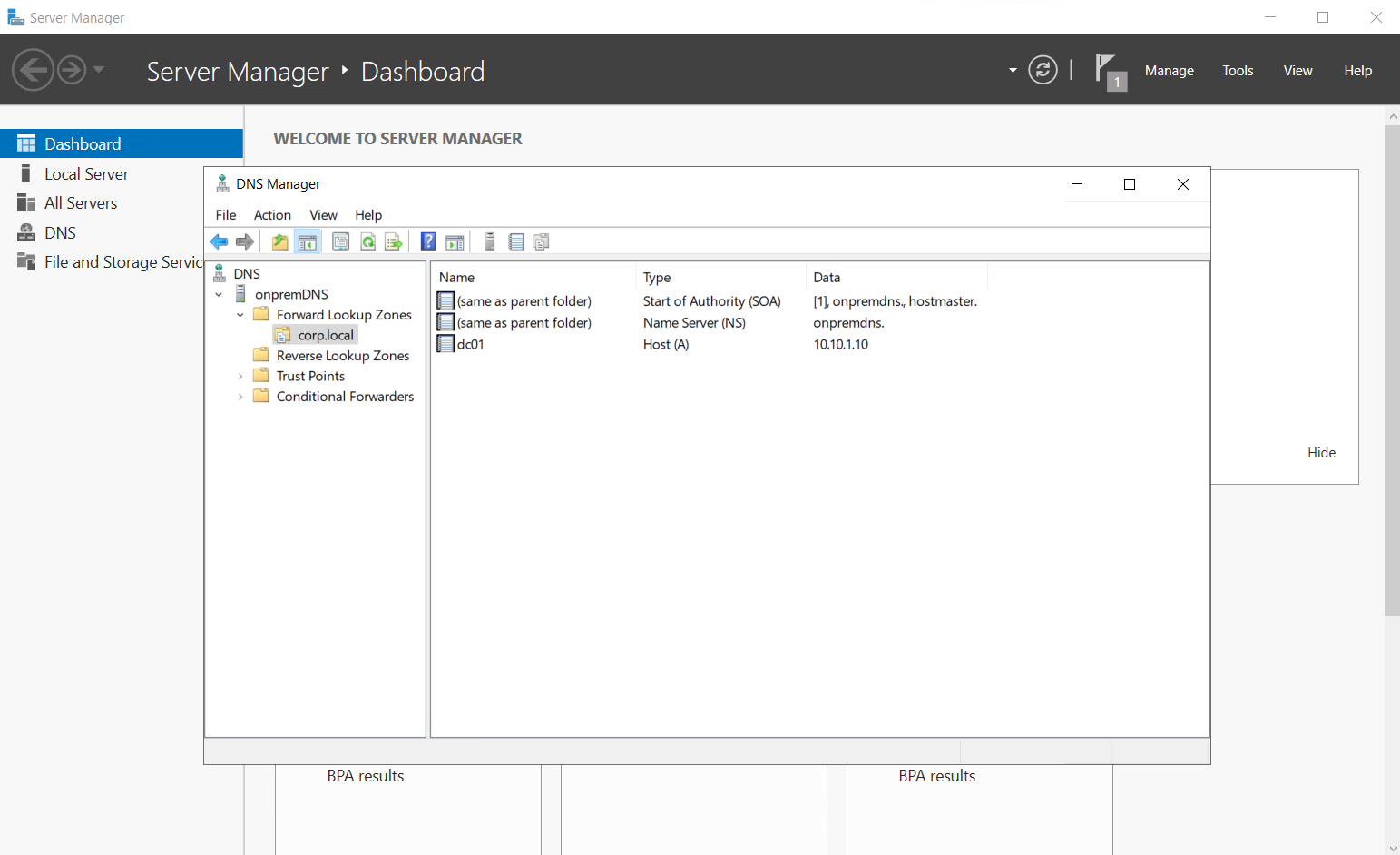The image size is (1400, 855).
Task: Click the green Refresh toolbar icon
Action: pos(367,241)
